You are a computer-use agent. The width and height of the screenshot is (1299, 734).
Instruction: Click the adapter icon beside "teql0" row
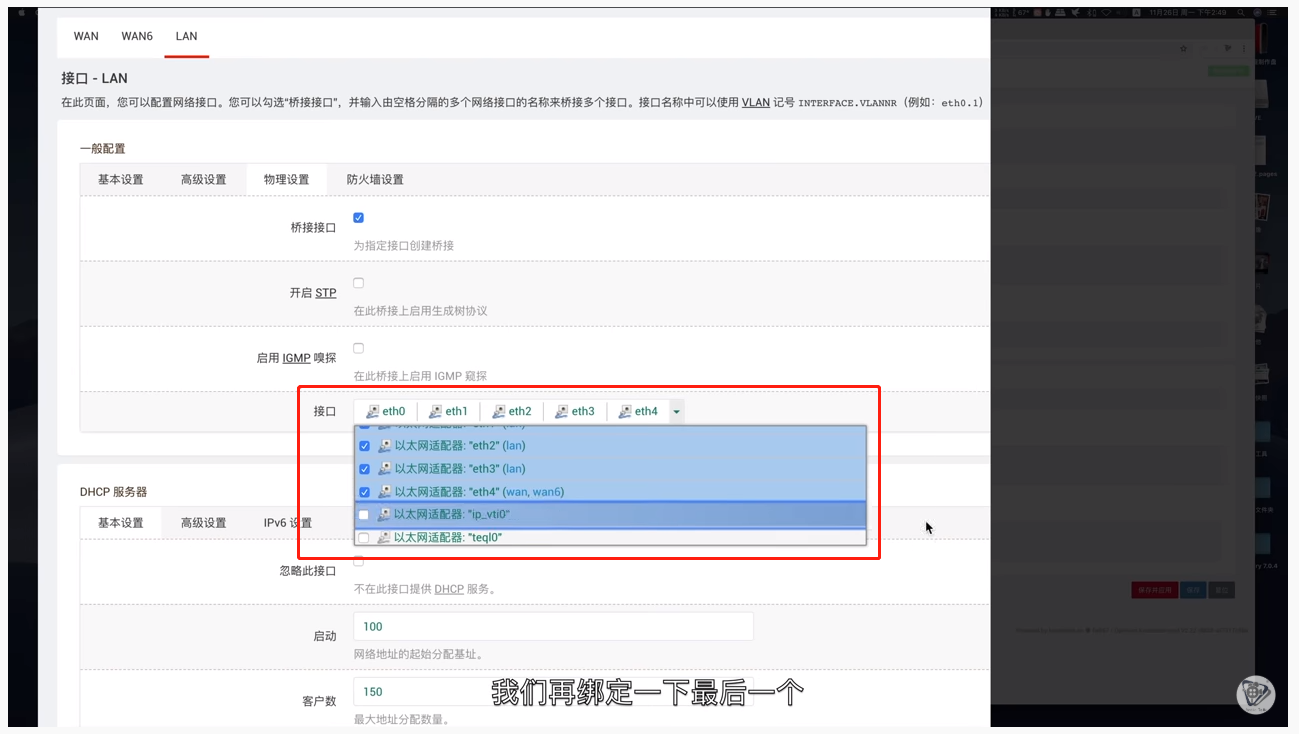[384, 538]
